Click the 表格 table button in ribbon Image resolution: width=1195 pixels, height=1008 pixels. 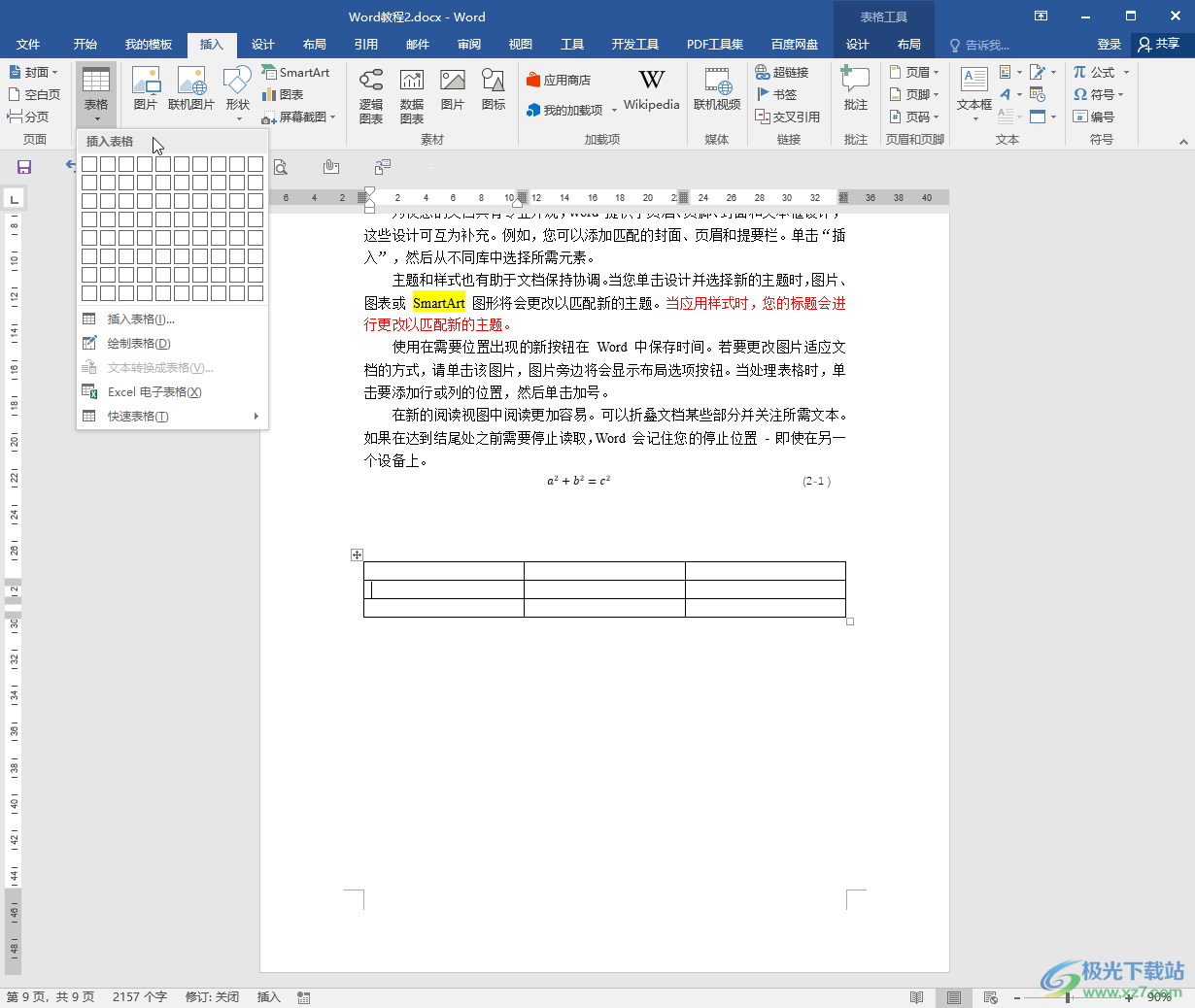96,94
